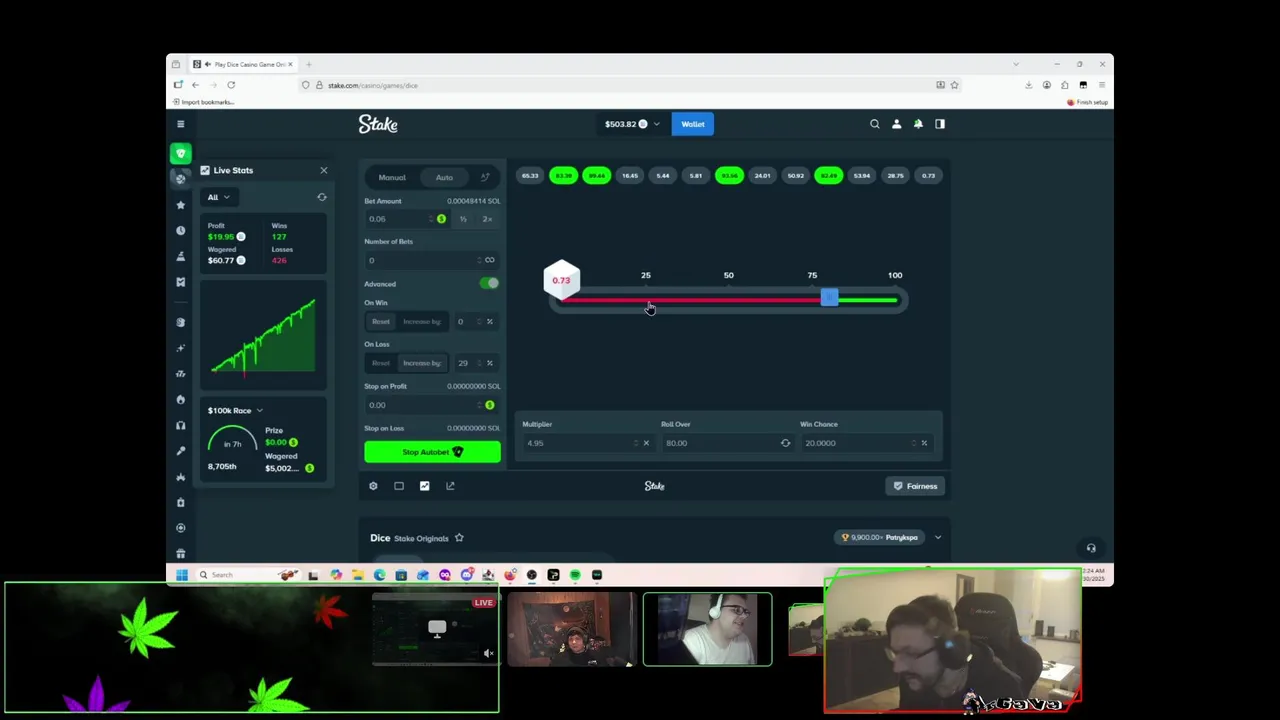This screenshot has width=1280, height=720.
Task: Select Increase by for On Win
Action: [421, 322]
